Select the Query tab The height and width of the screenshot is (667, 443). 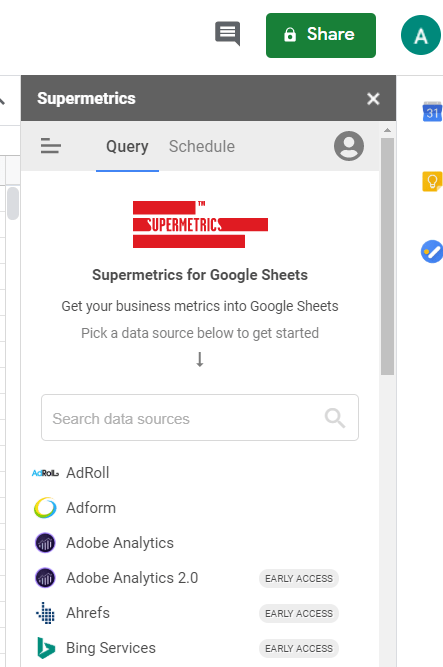point(127,147)
